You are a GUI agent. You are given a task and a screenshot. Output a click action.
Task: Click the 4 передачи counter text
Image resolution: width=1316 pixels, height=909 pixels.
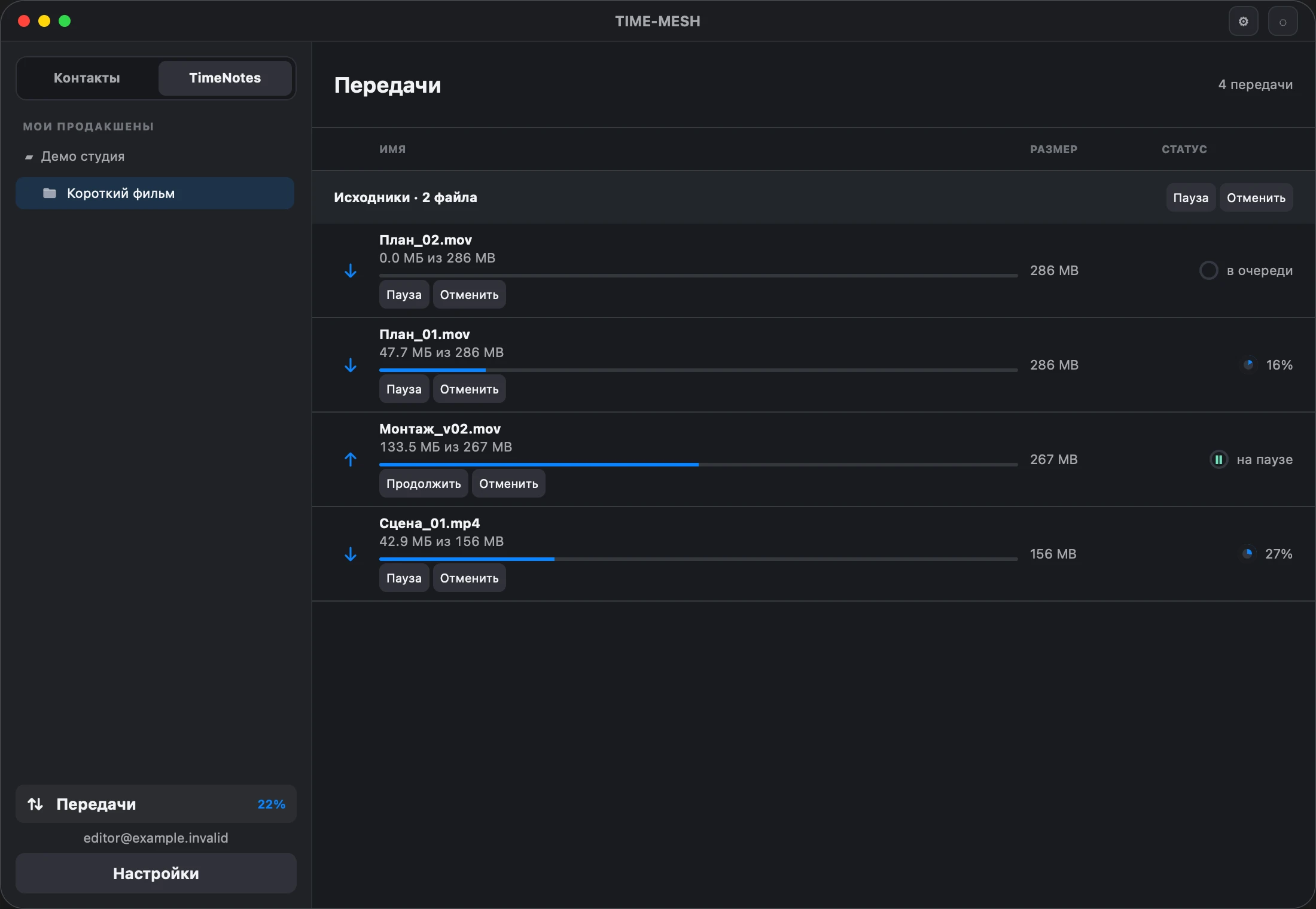pos(1256,85)
